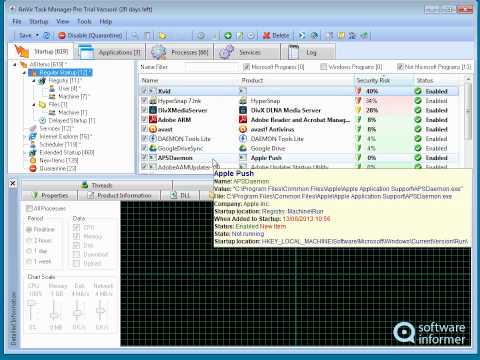The image size is (480, 360).
Task: Toggle the Microsoft Programs filter checkbox
Action: [x=246, y=67]
